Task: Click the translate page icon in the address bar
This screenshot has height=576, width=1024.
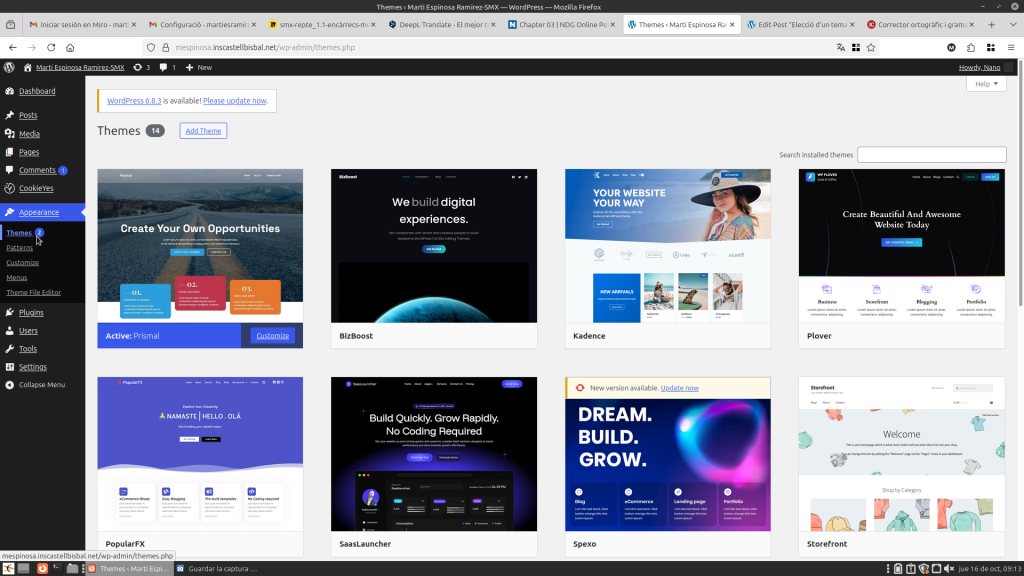Action: point(841,47)
